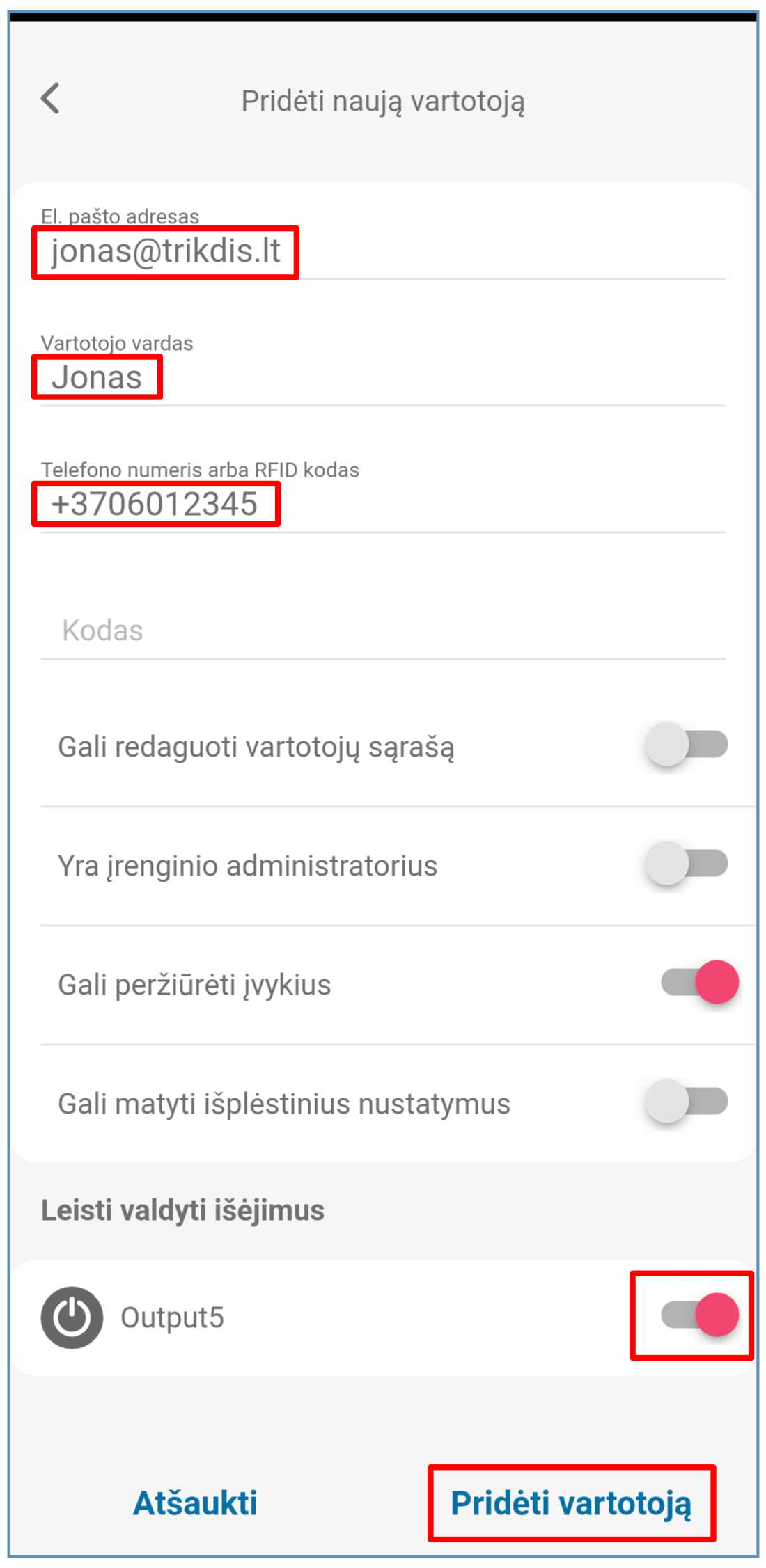Image resolution: width=766 pixels, height=1568 pixels.
Task: Click the Output5 power icon
Action: click(72, 1317)
